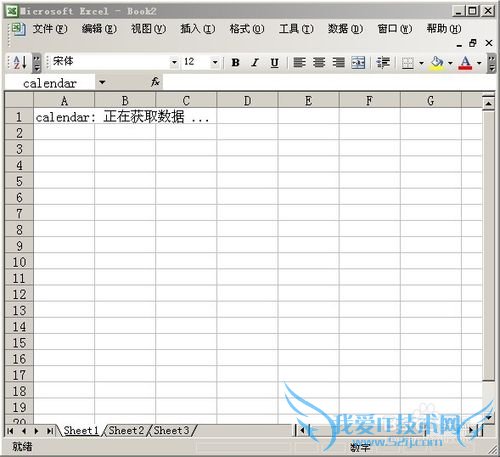Select column B header
The width and height of the screenshot is (500, 457).
point(125,100)
